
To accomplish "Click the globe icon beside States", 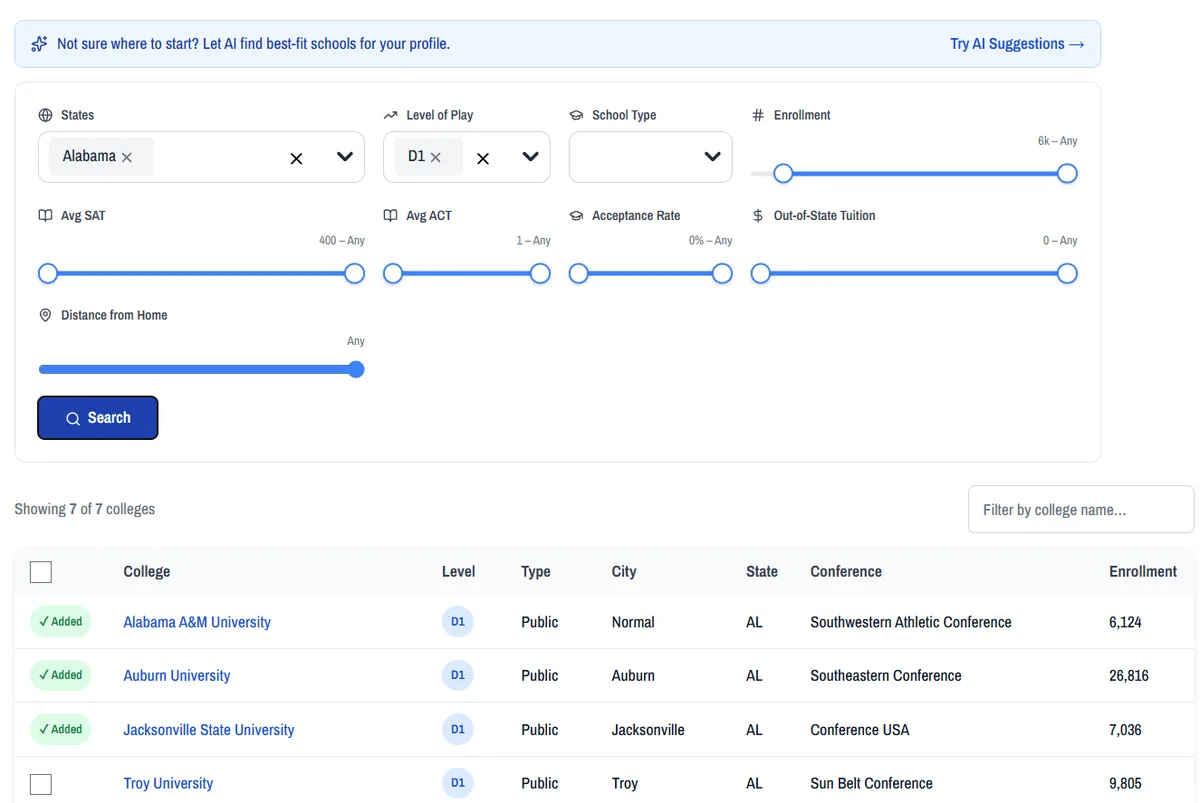I will click(x=45, y=115).
